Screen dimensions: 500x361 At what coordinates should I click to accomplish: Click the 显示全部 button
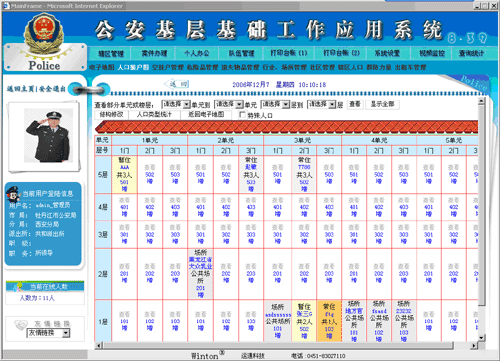382,104
